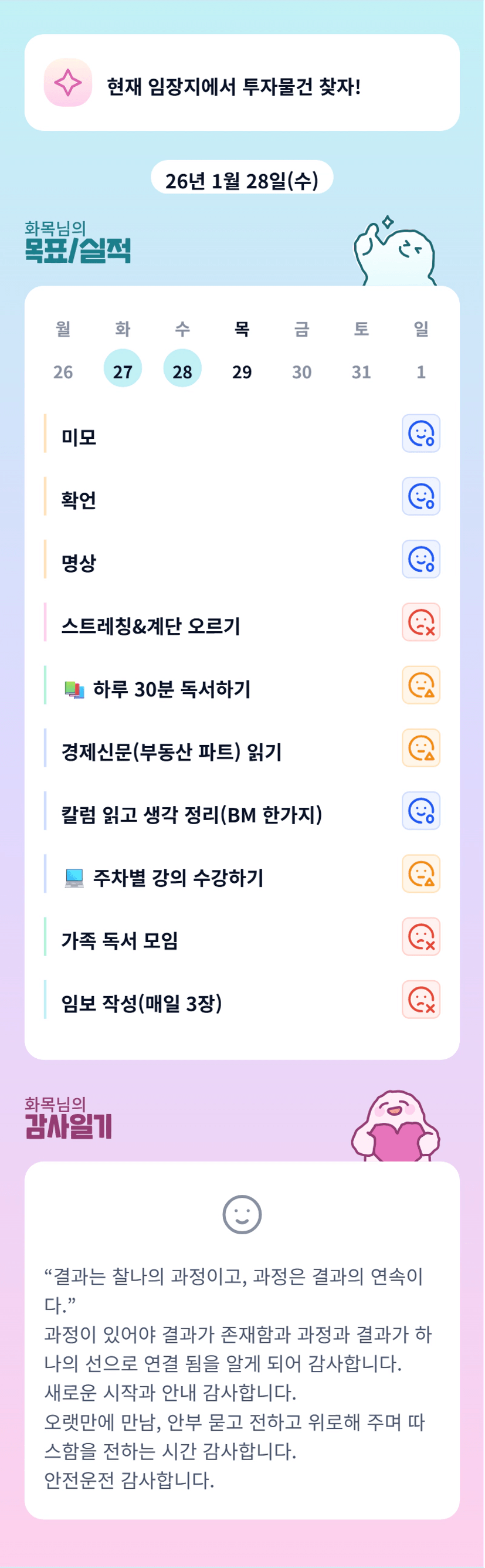The height and width of the screenshot is (1568, 485).
Task: Click the sparkle icon in the top banner
Action: [67, 83]
